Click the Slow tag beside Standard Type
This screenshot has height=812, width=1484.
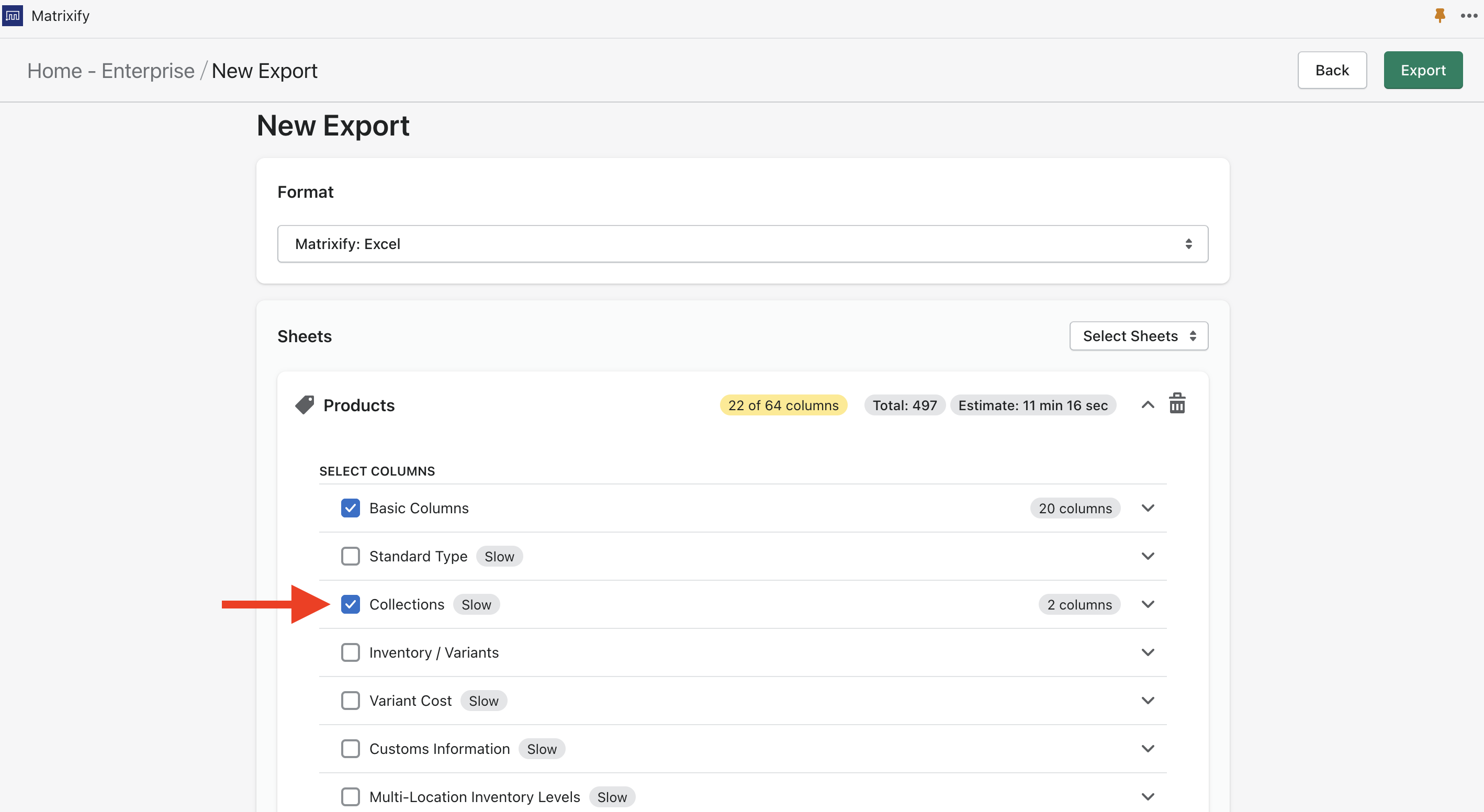pos(499,556)
